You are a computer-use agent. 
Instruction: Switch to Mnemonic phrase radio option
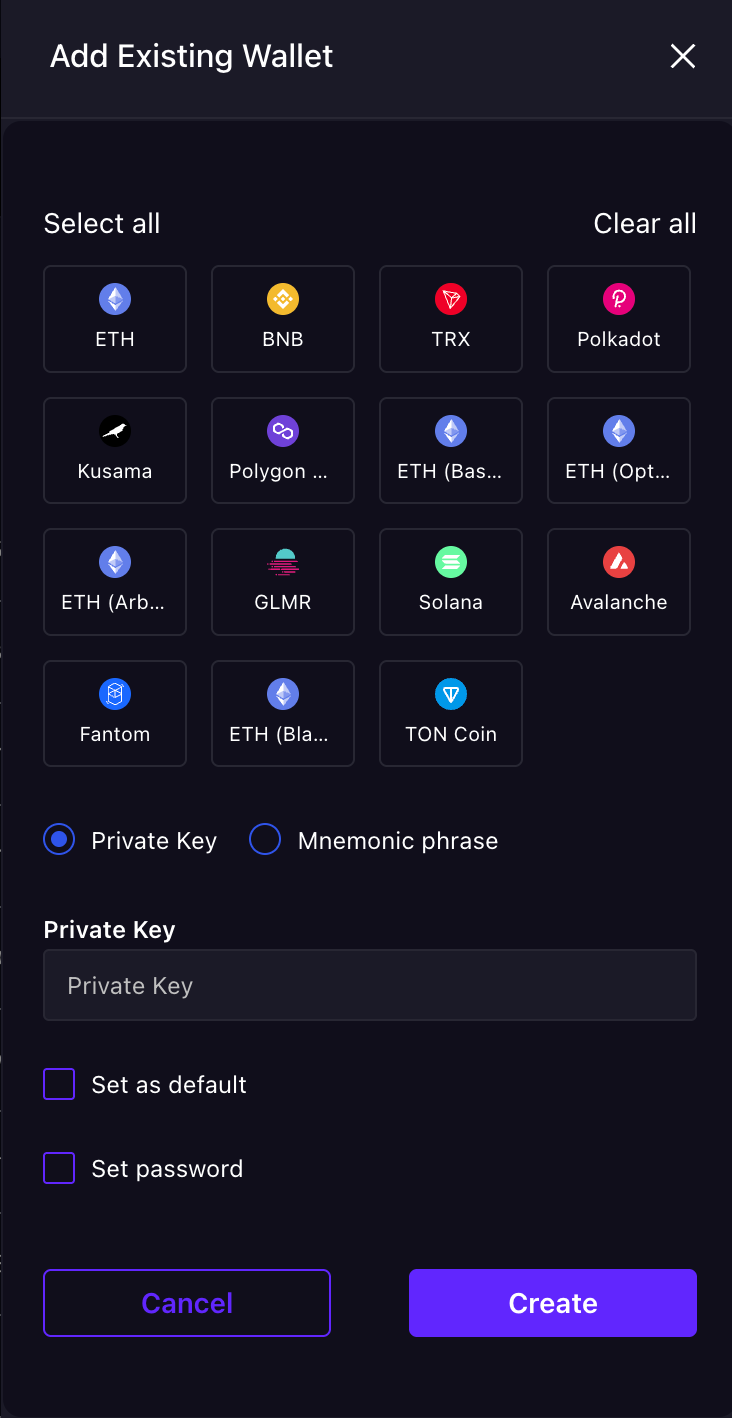tap(265, 840)
